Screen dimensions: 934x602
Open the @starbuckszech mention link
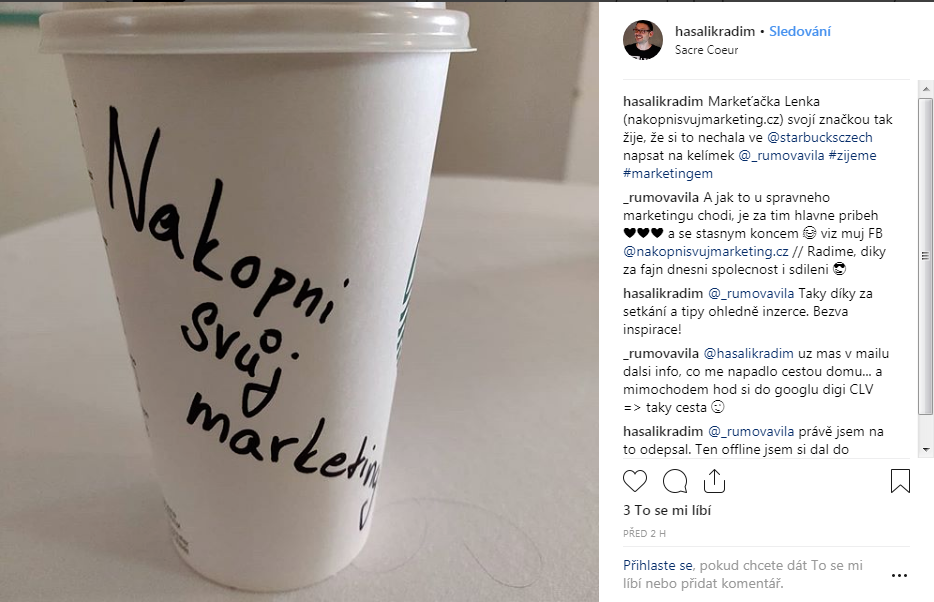coord(820,138)
